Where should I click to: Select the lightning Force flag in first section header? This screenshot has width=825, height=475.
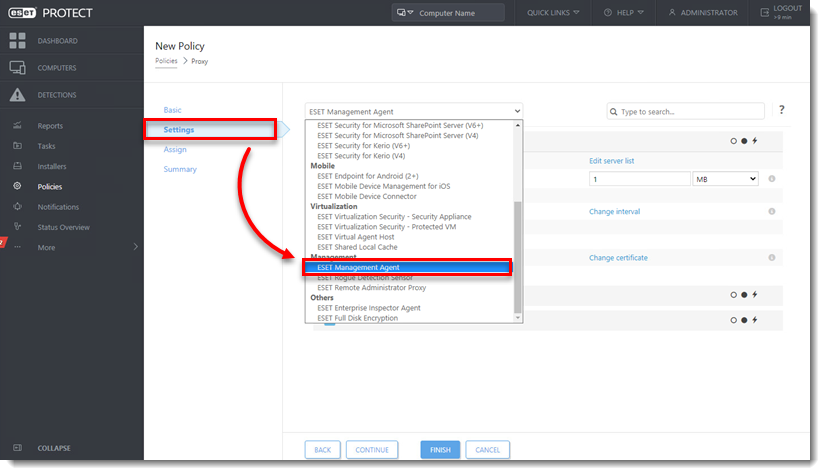755,141
